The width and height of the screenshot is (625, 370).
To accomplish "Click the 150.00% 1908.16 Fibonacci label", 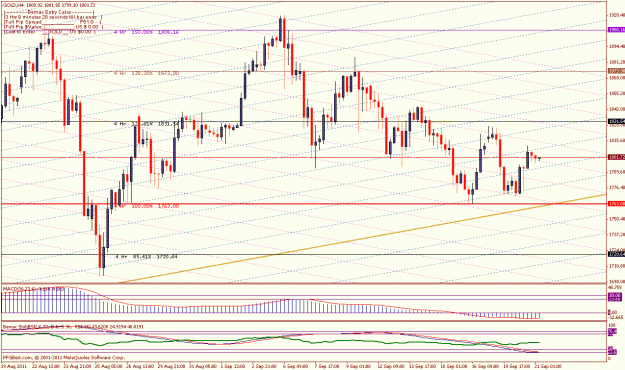I will (x=146, y=31).
